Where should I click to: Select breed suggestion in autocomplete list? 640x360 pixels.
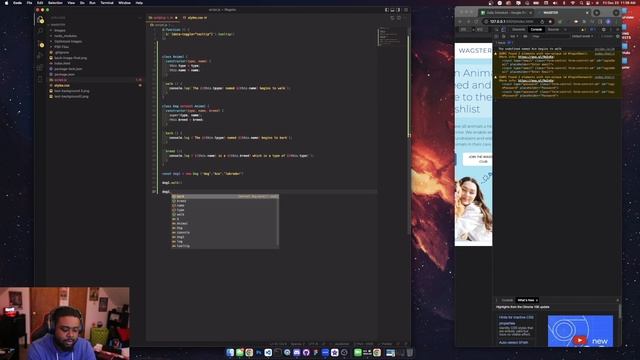[x=225, y=201]
